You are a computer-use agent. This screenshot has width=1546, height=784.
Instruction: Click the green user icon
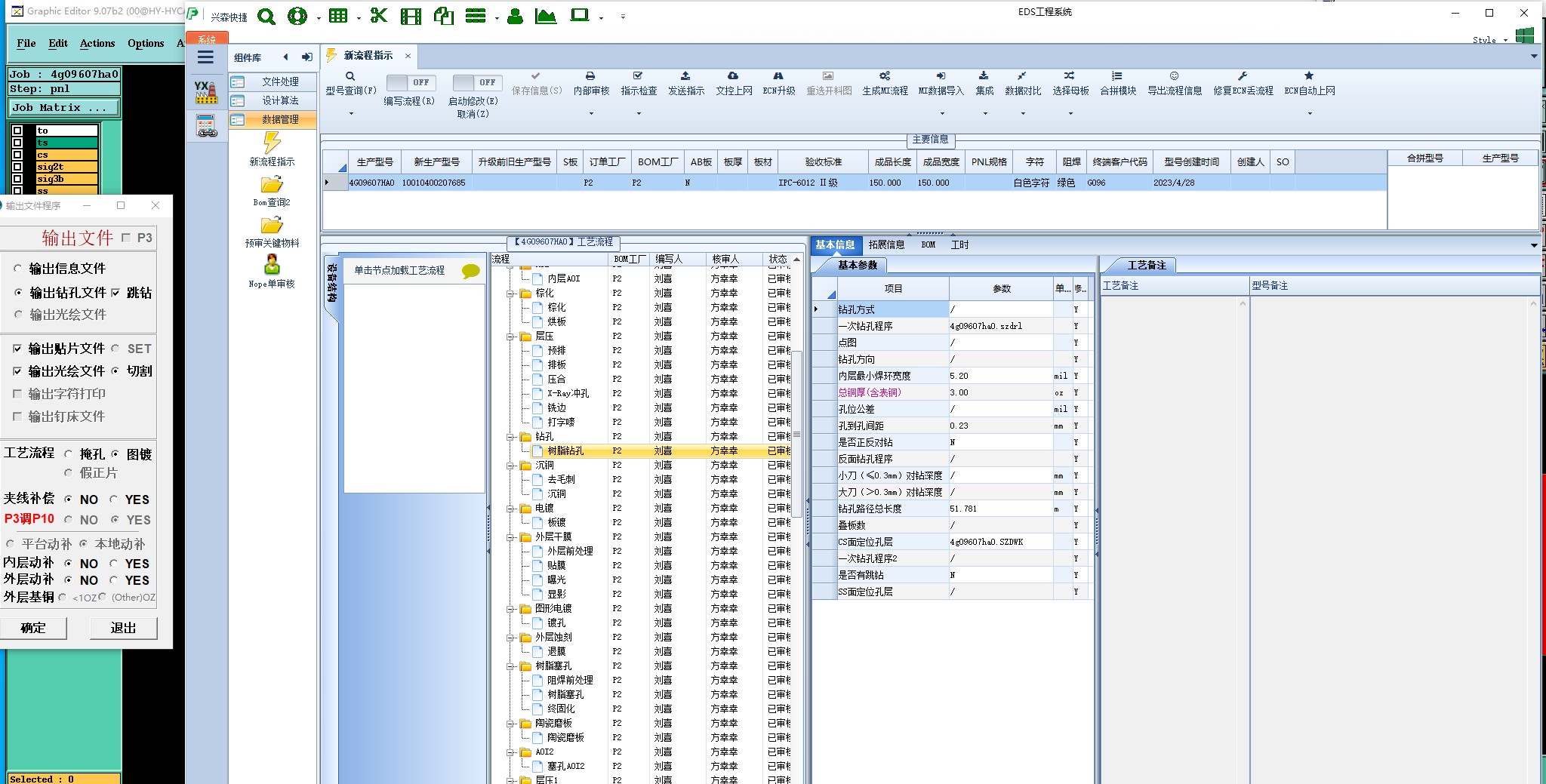pyautogui.click(x=516, y=16)
